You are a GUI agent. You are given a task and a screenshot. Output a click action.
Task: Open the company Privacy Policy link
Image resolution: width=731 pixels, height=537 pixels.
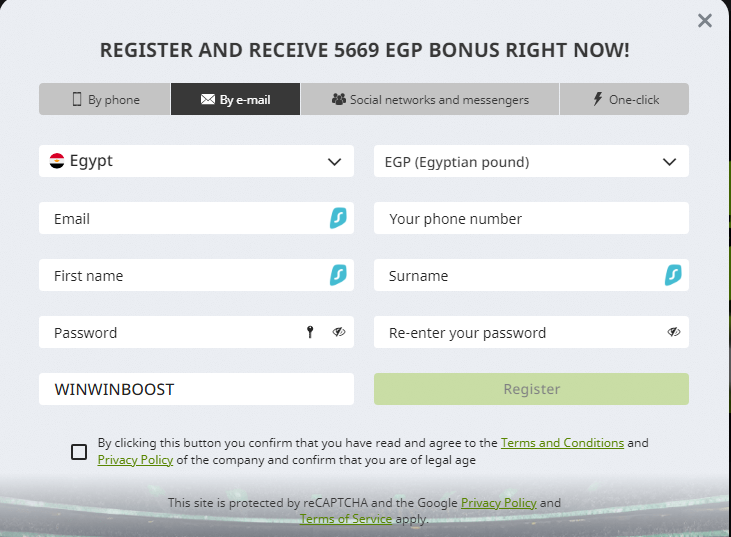click(135, 460)
